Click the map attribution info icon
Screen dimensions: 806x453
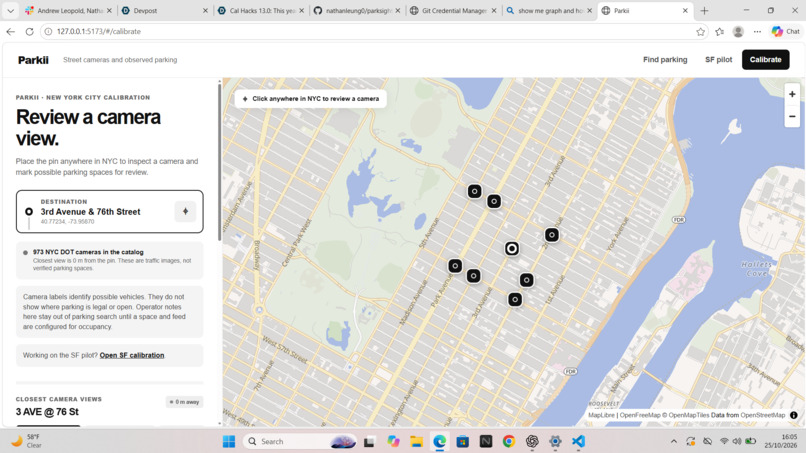(794, 415)
